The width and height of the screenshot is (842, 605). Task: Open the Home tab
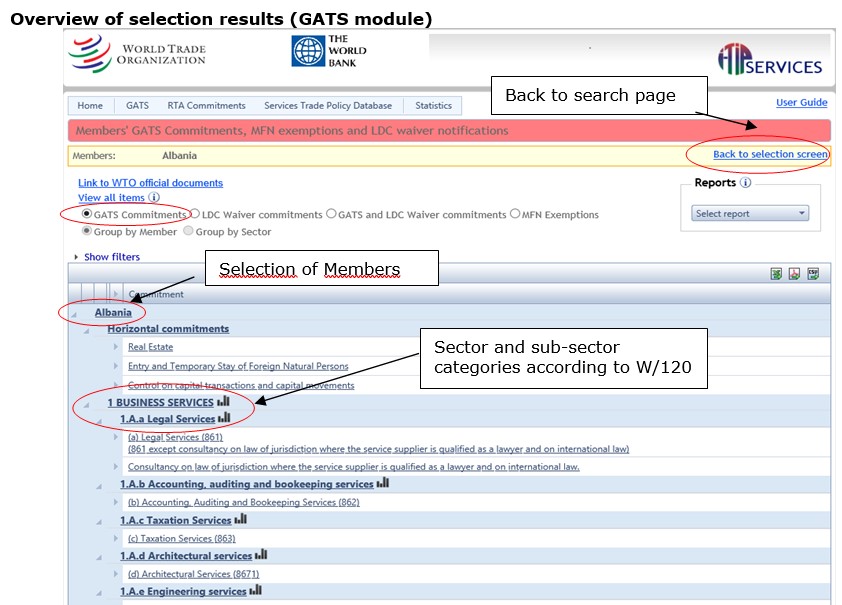click(x=90, y=106)
